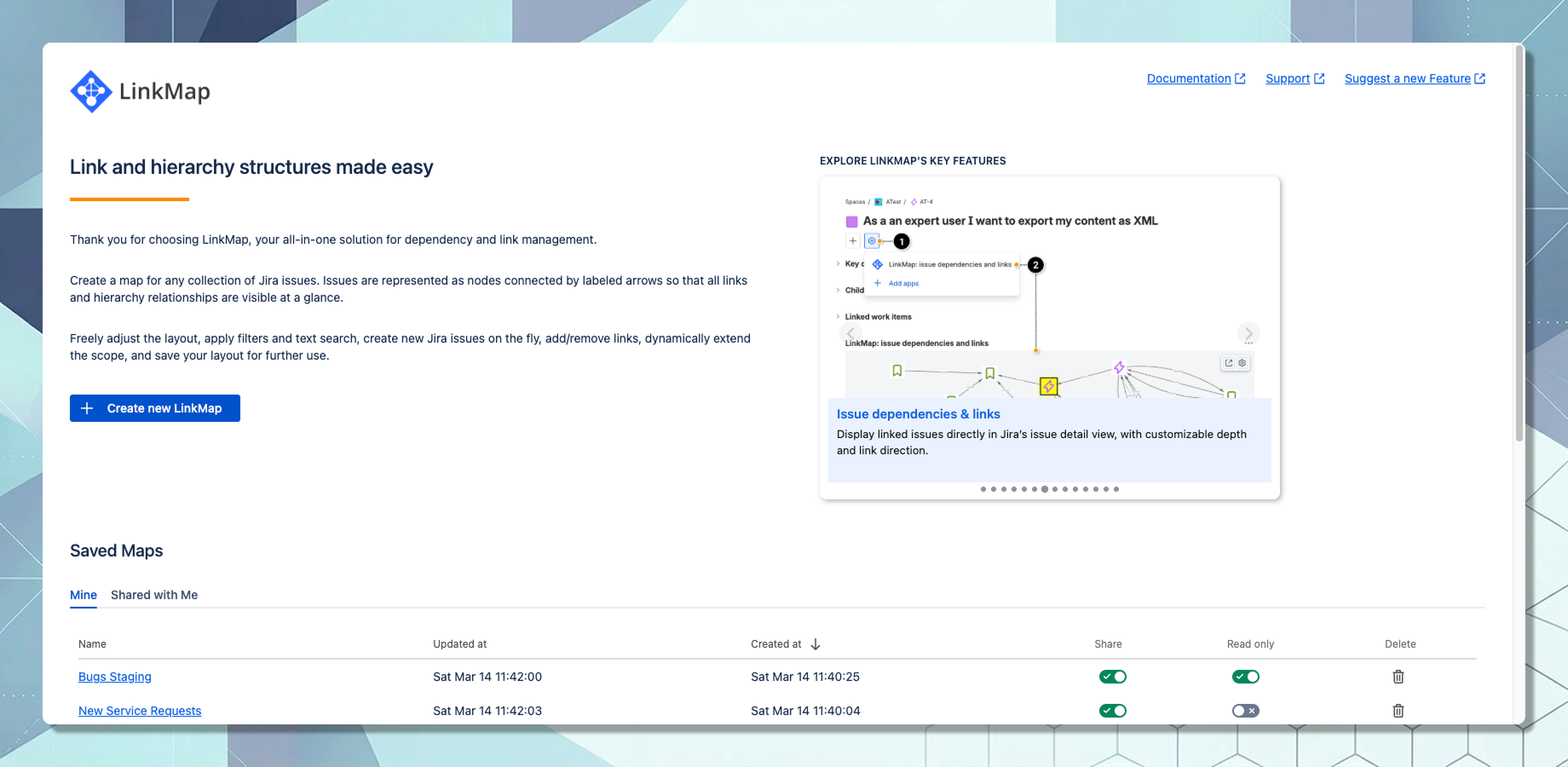
Task: Delete the New Service Requests map via trash icon
Action: point(1398,710)
